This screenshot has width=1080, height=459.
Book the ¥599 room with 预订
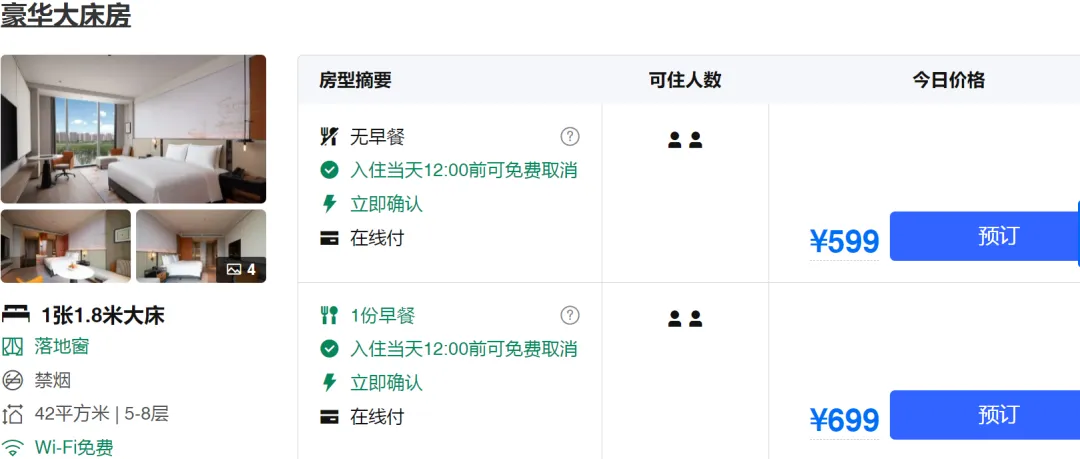coord(985,236)
